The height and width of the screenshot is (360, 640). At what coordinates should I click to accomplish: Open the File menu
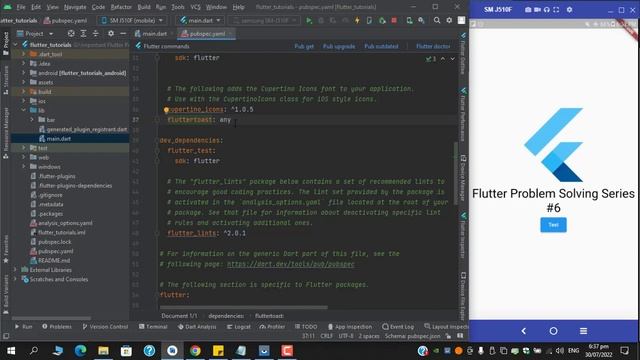tap(21, 7)
